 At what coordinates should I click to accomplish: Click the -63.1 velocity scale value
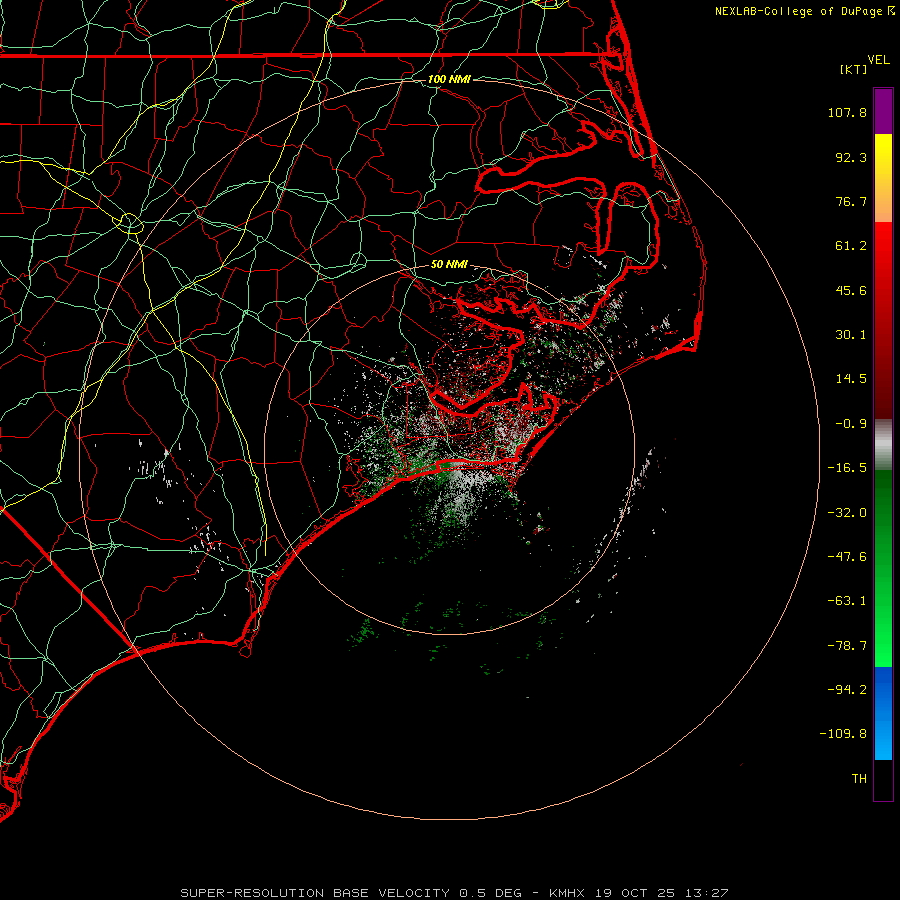click(x=847, y=601)
